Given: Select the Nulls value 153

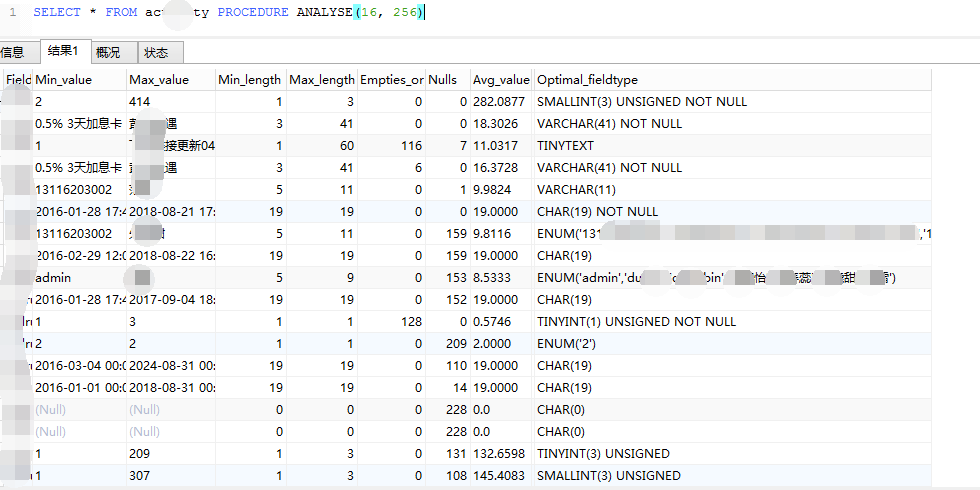Looking at the screenshot, I should click(448, 278).
